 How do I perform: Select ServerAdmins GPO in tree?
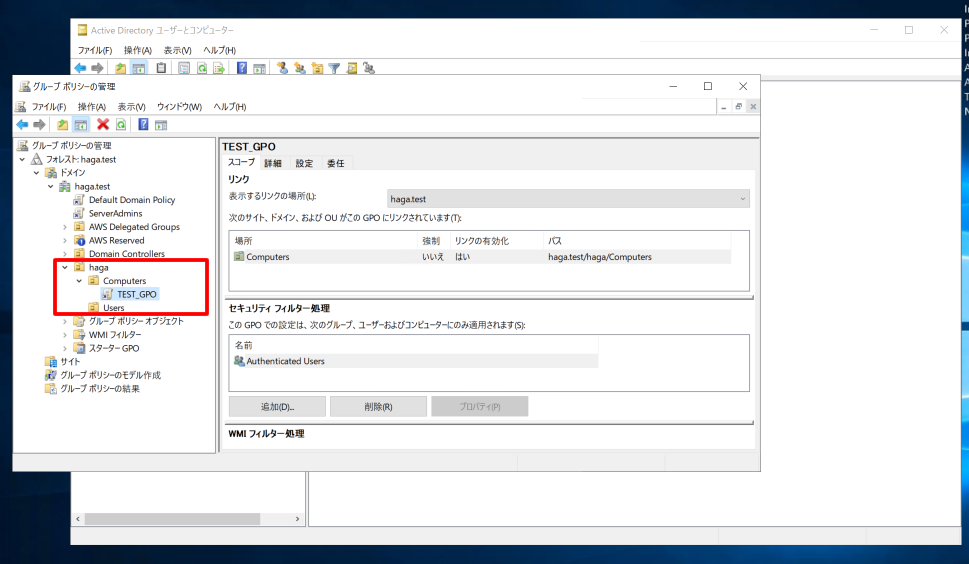[115, 214]
